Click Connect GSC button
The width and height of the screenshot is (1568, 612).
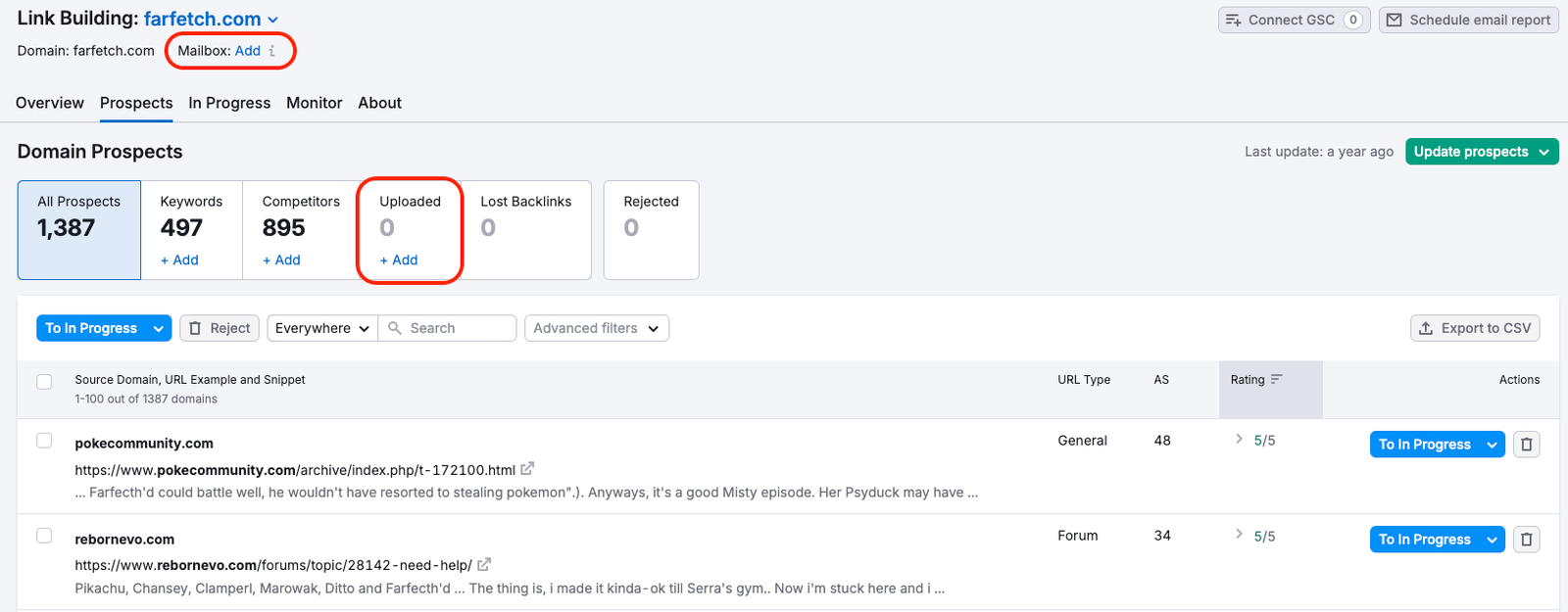coord(1294,20)
